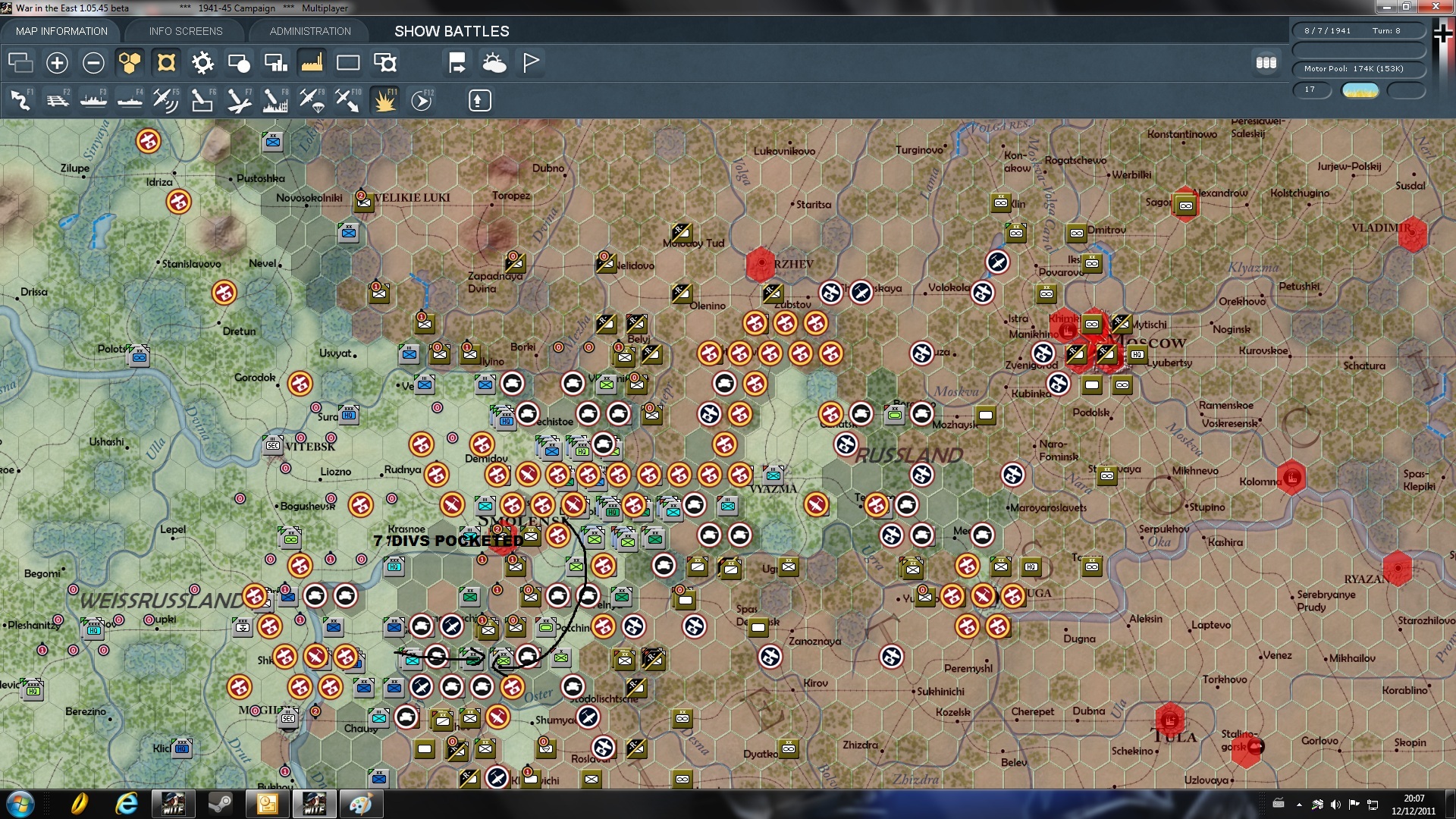Select the F5 air recon mode
The height and width of the screenshot is (819, 1456).
point(166,100)
